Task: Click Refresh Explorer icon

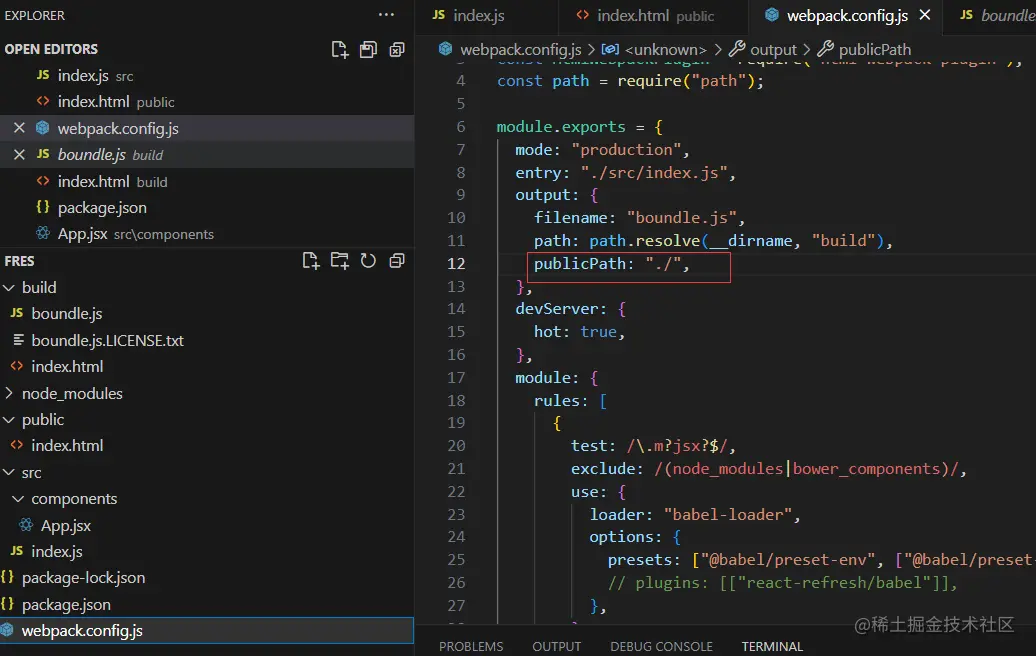Action: point(368,261)
